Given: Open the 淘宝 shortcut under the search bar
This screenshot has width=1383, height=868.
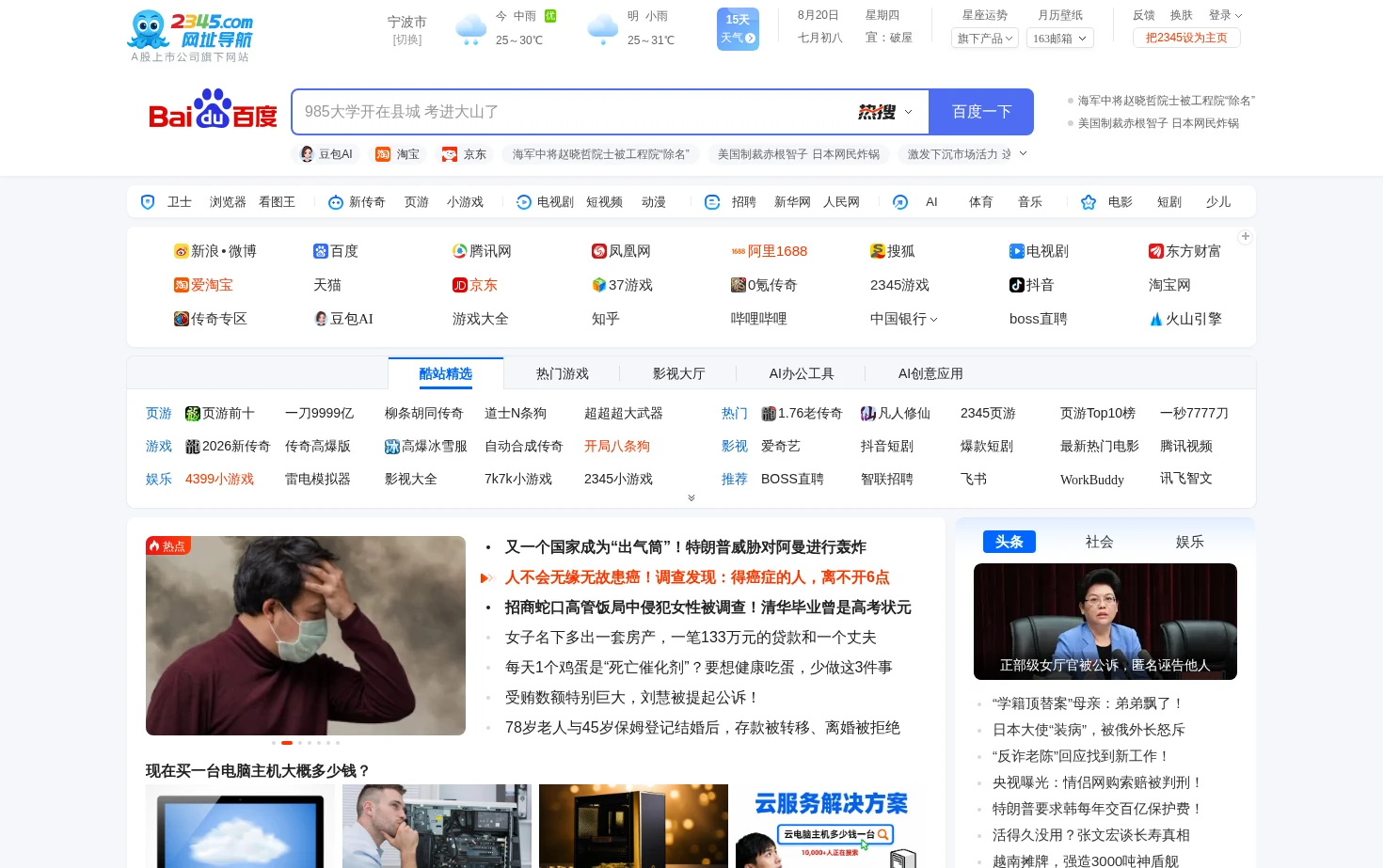Looking at the screenshot, I should click(397, 154).
